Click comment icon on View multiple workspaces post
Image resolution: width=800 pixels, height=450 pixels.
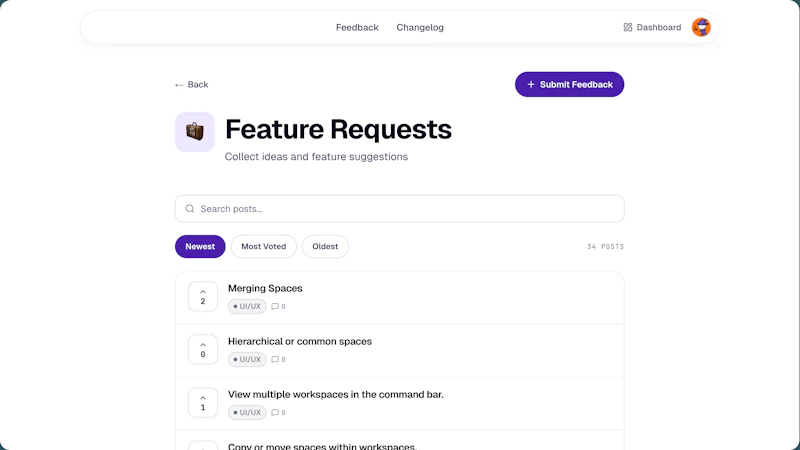[x=275, y=413]
